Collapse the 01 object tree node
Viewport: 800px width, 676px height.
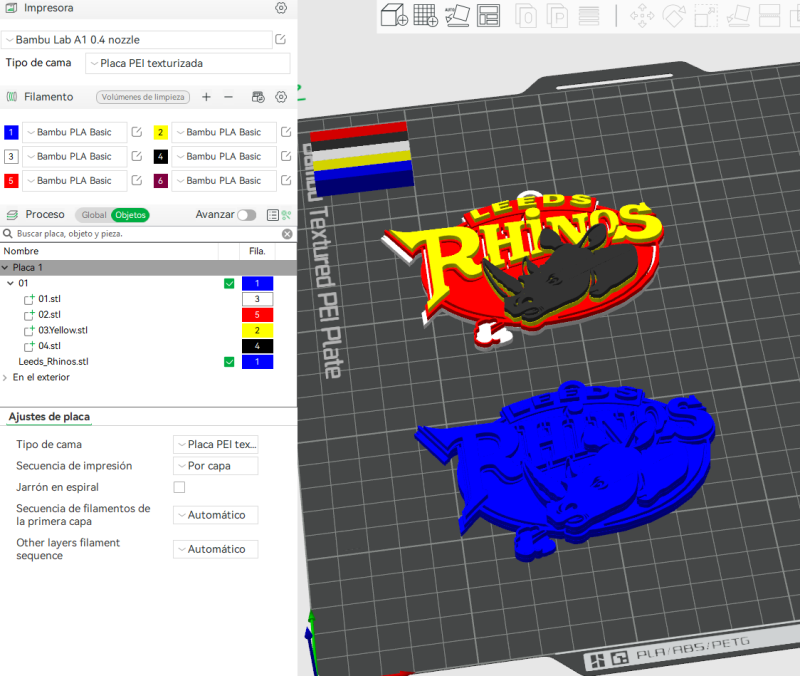click(x=10, y=283)
